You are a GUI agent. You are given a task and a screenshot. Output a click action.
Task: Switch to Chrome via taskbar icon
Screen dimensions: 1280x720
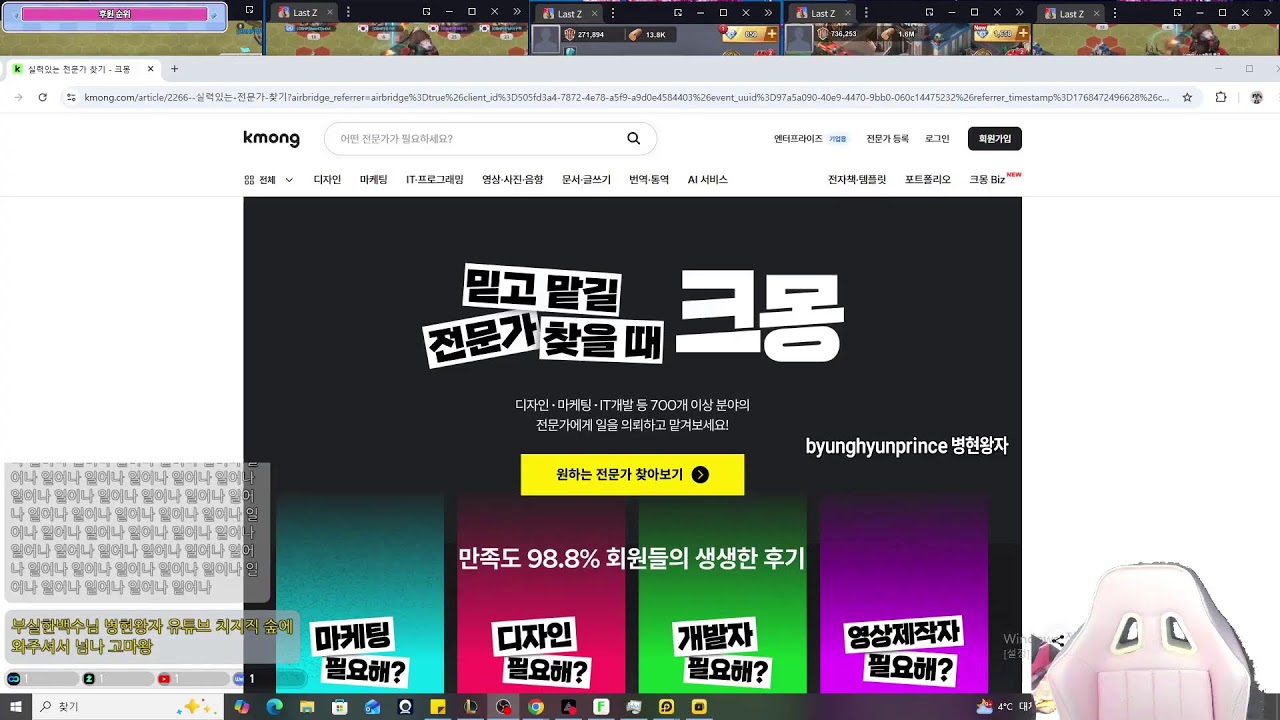point(536,707)
